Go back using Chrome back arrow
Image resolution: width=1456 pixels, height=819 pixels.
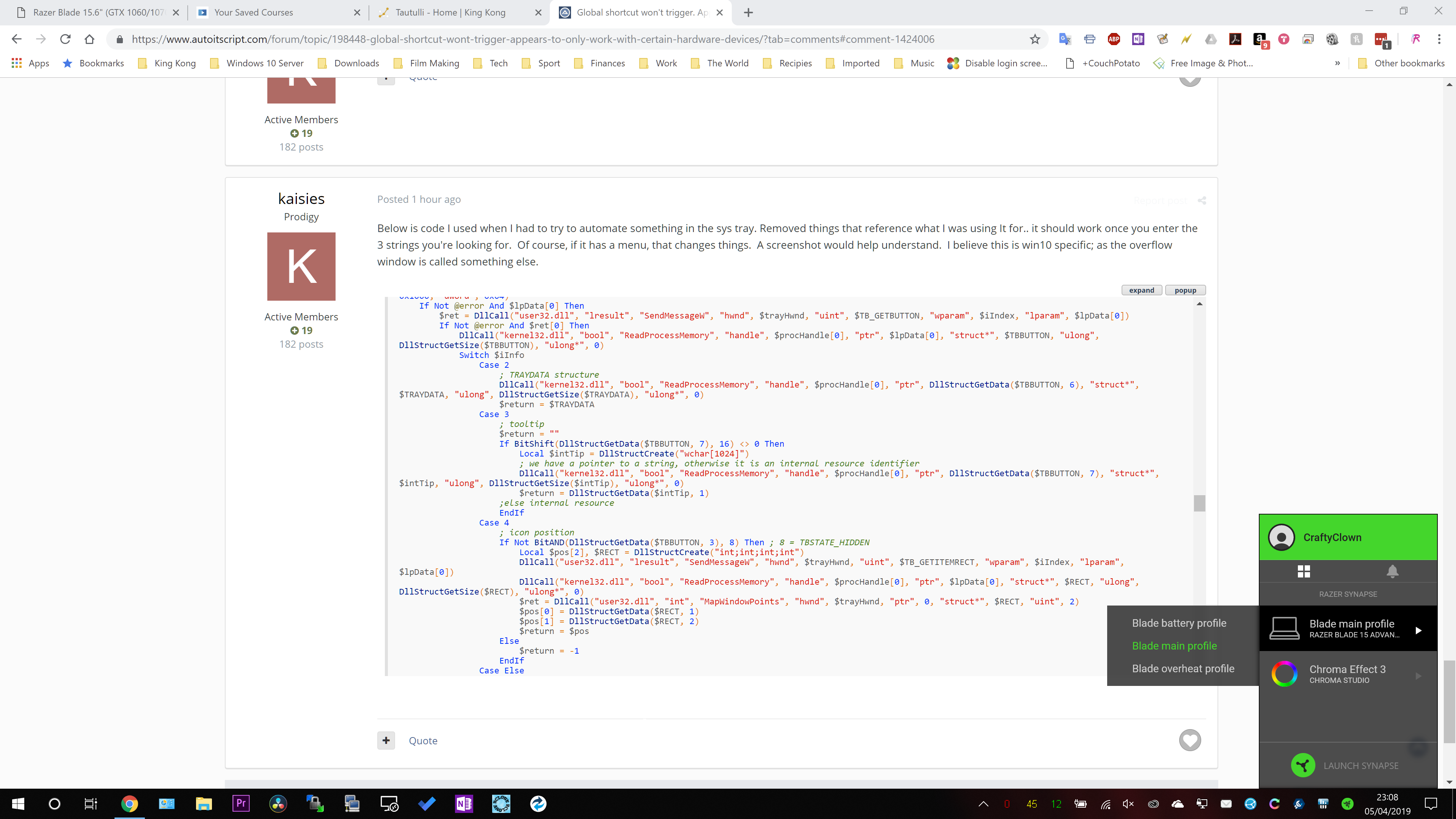(x=16, y=39)
